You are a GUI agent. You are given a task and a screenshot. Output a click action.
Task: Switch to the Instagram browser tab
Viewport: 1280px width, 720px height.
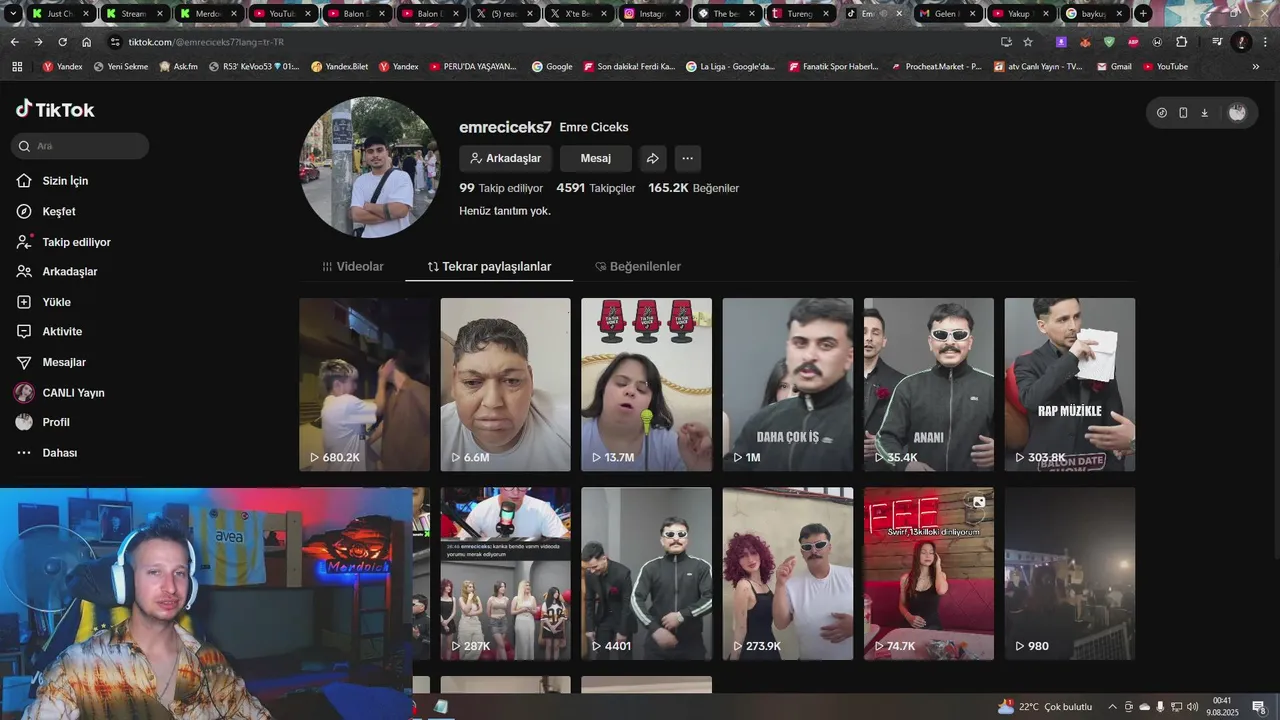651,14
